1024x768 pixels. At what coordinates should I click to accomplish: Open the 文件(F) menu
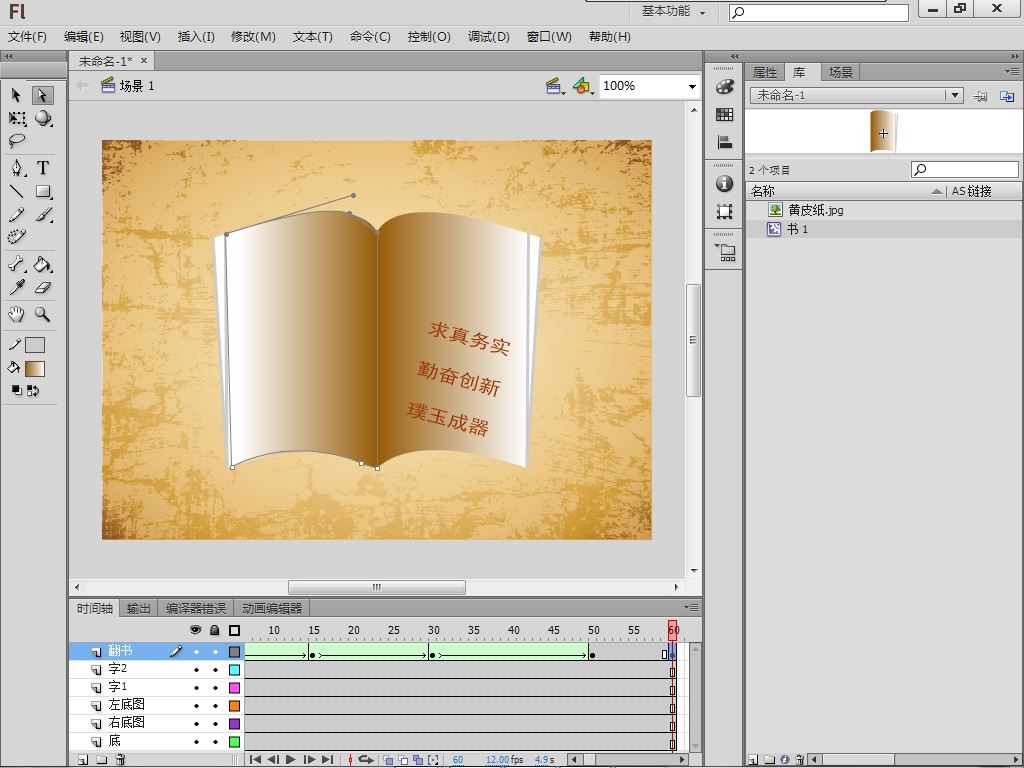click(x=27, y=37)
